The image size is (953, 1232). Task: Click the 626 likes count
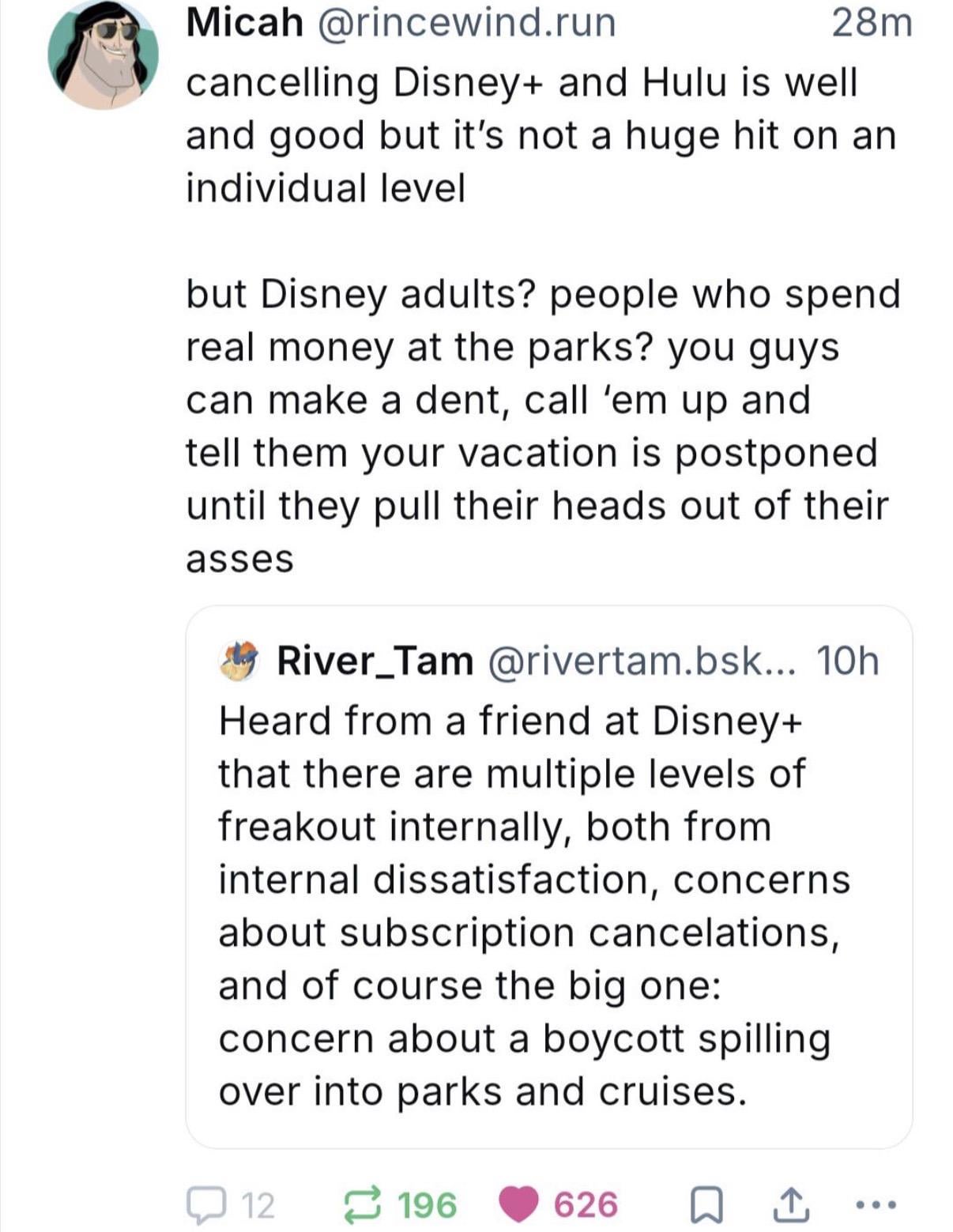point(586,1205)
